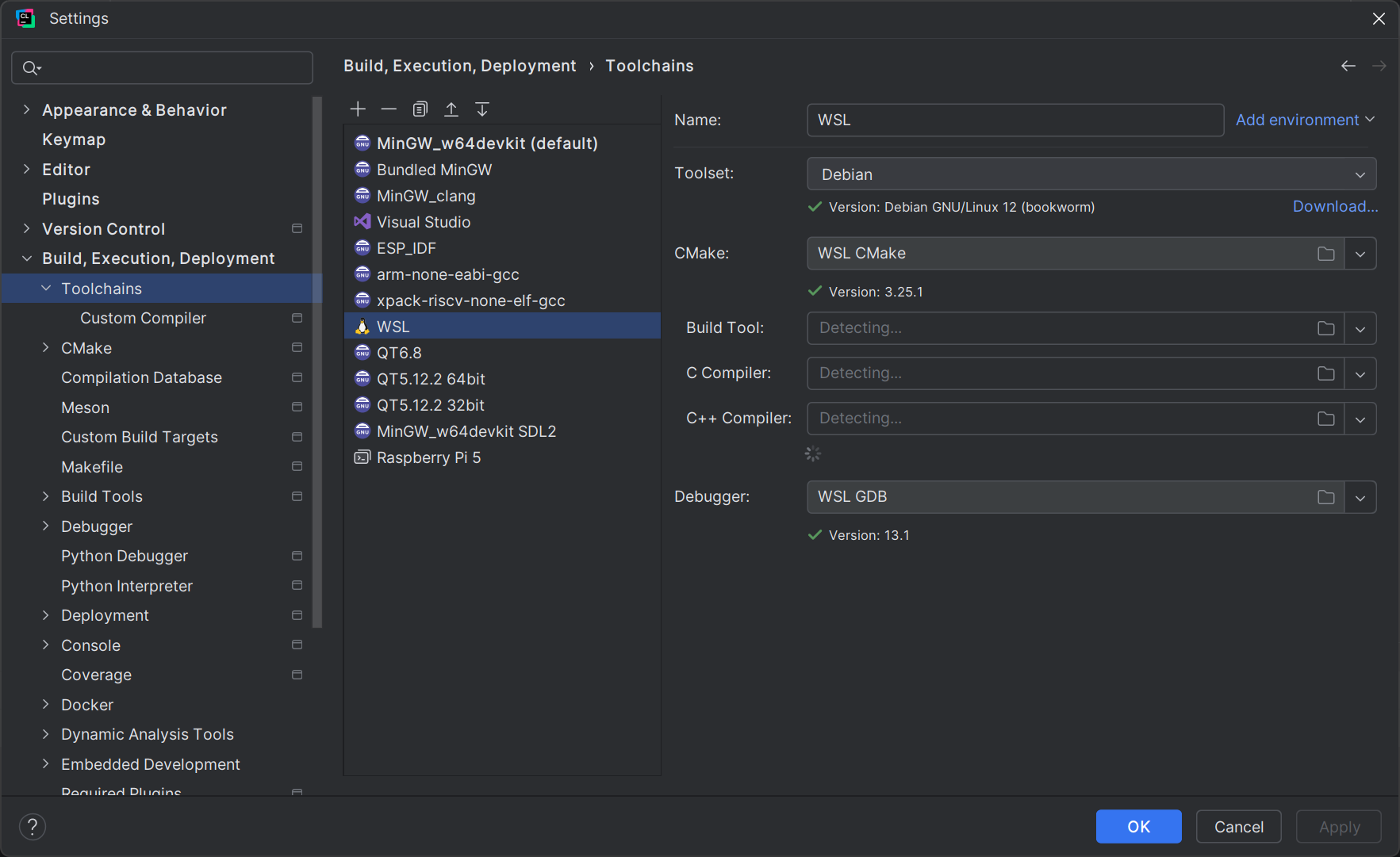Select QT5.12.2 64bit toolchain

pyautogui.click(x=502, y=379)
